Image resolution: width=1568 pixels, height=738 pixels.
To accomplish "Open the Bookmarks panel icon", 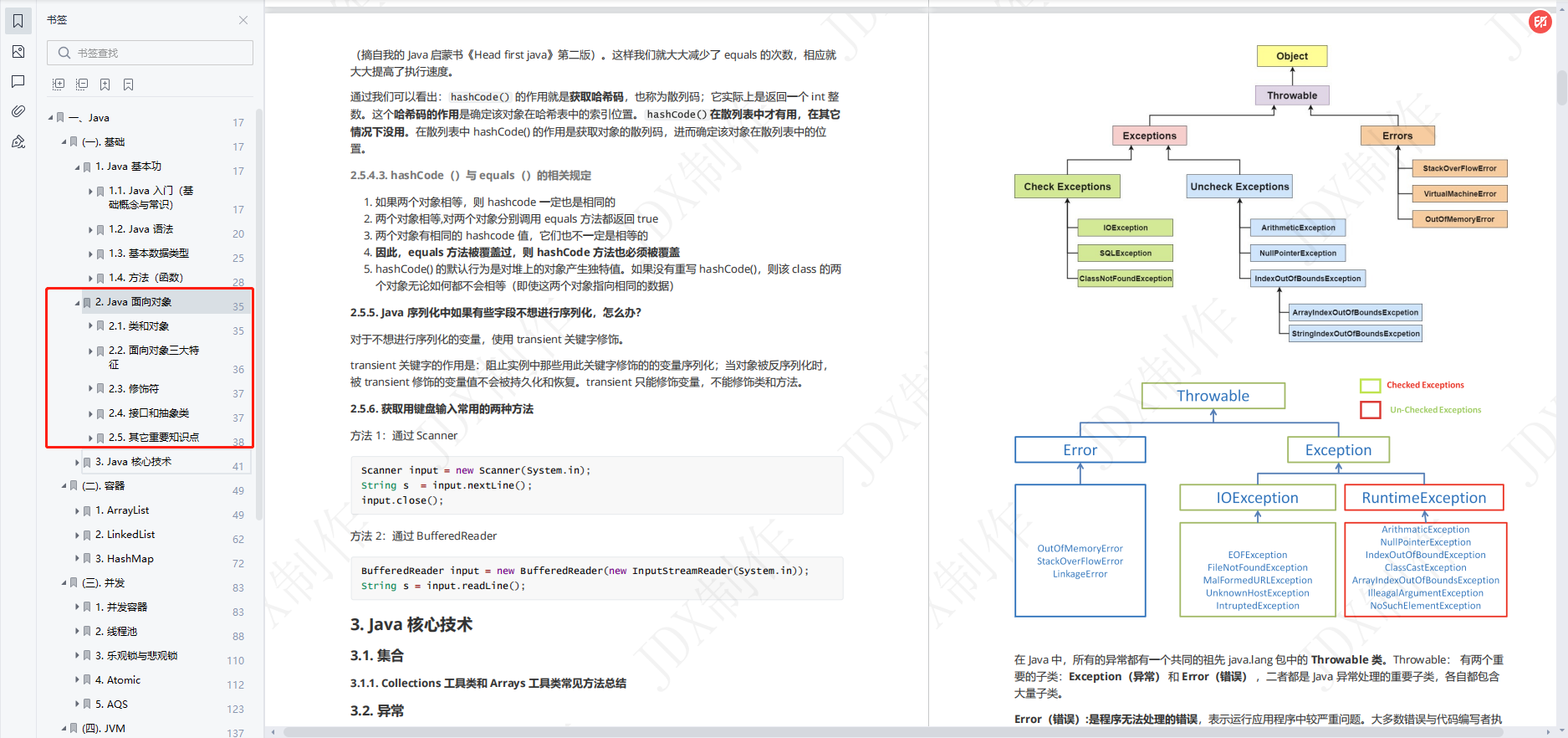I will coord(18,21).
